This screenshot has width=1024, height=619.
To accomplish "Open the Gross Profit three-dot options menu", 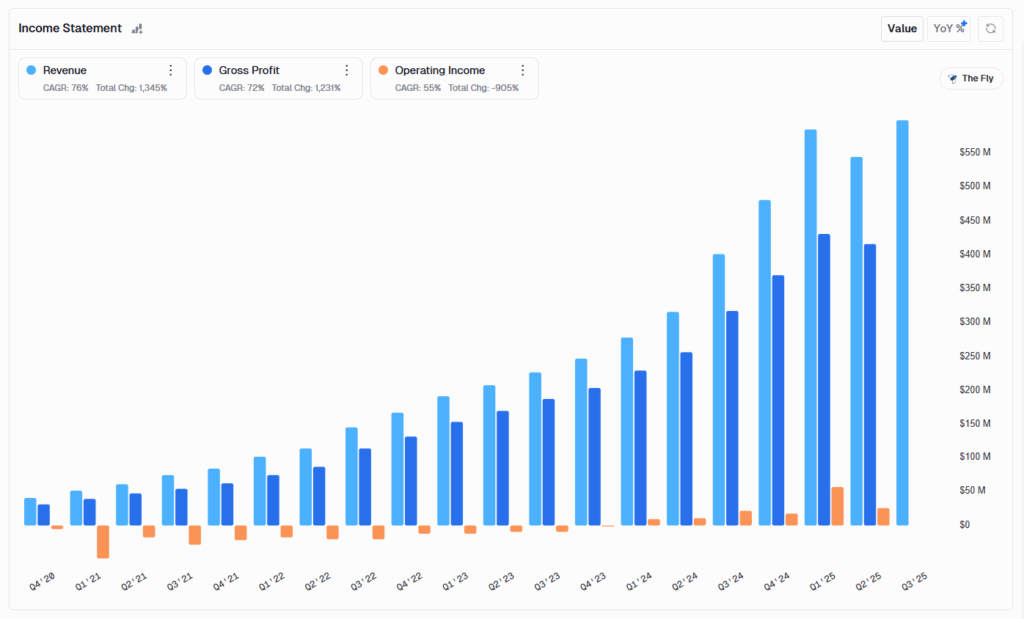I will (347, 70).
